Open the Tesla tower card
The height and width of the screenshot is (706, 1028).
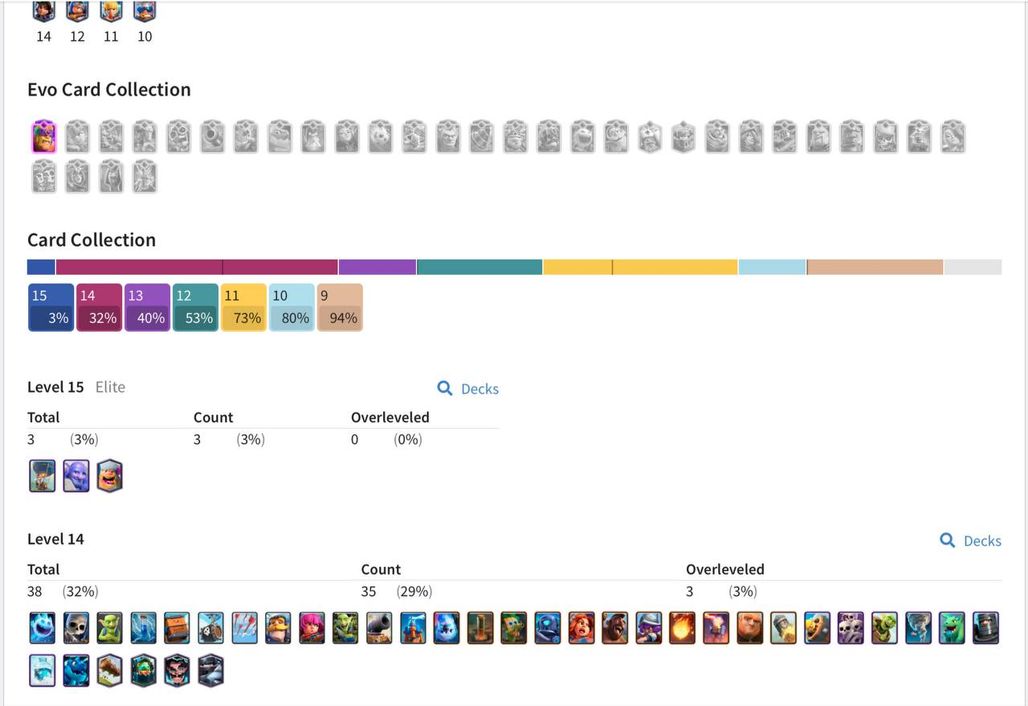[x=413, y=627]
